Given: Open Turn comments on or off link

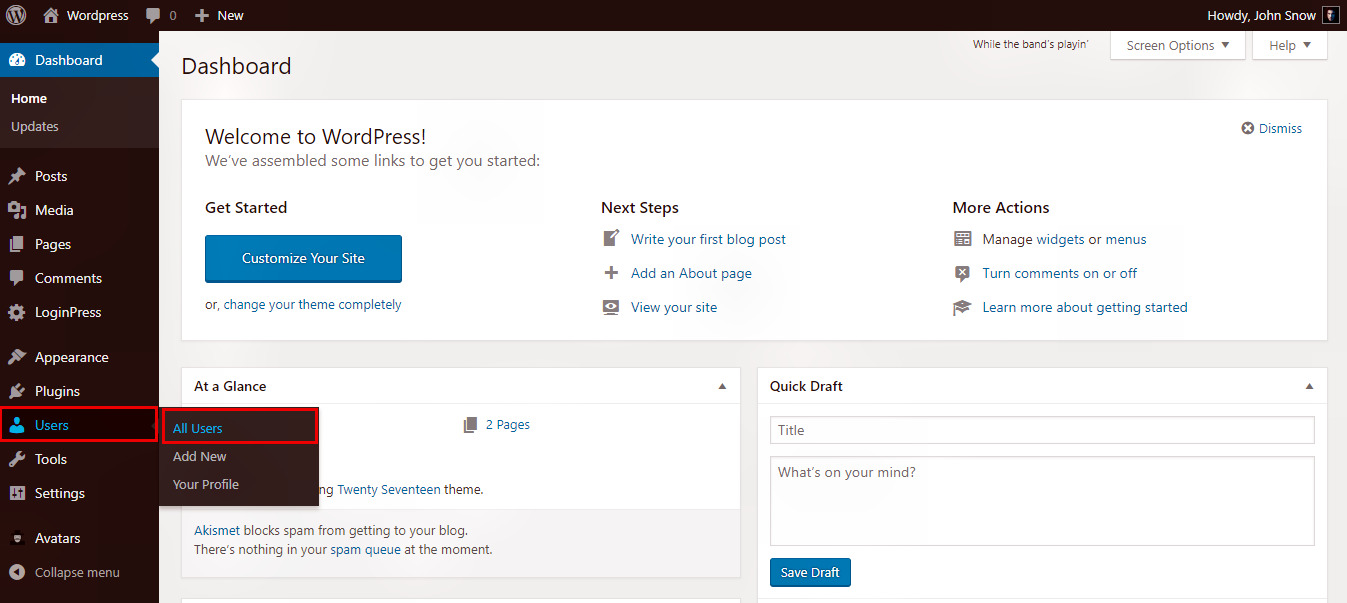Looking at the screenshot, I should 1060,273.
